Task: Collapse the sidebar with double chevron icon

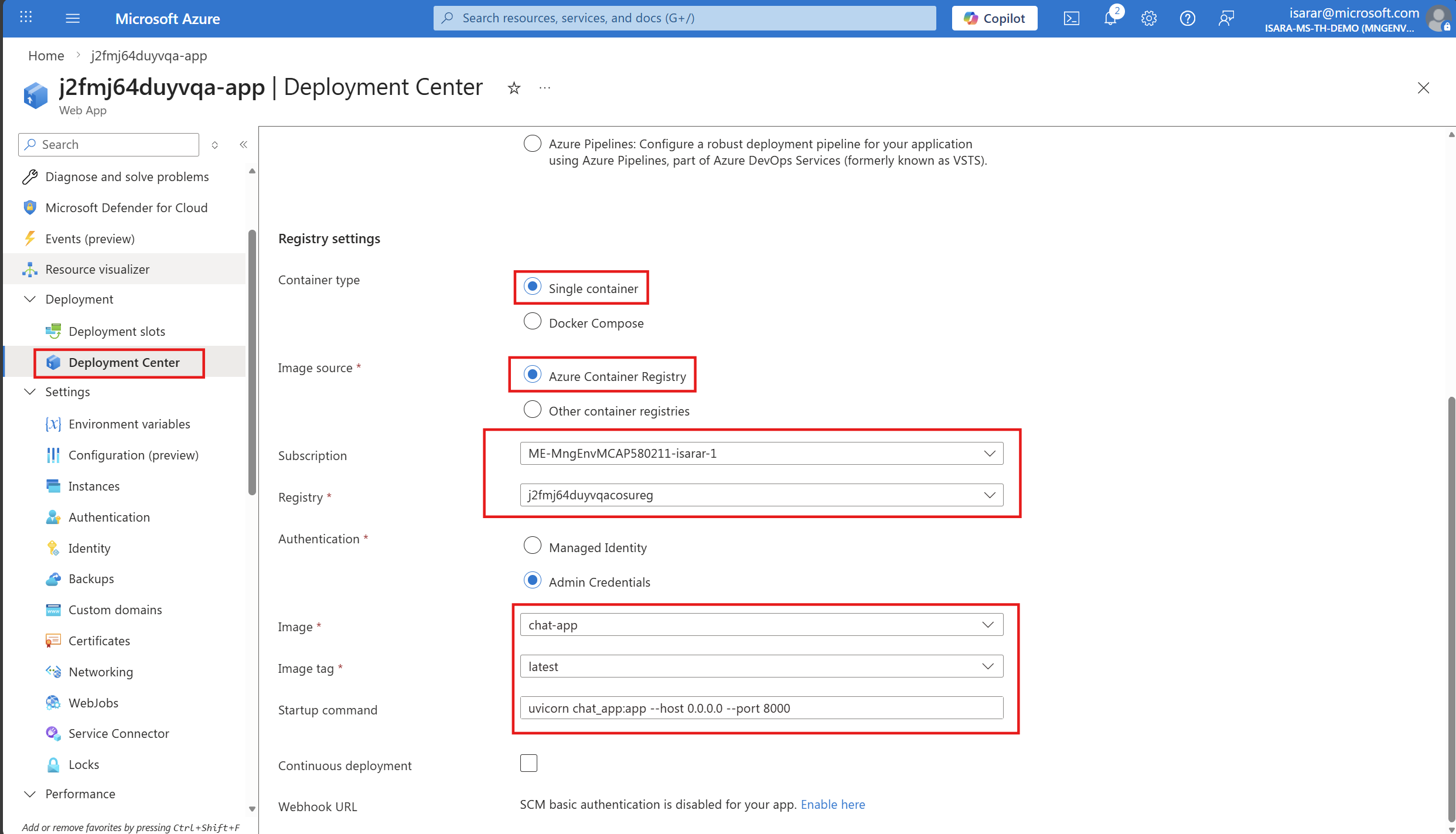Action: [x=244, y=144]
